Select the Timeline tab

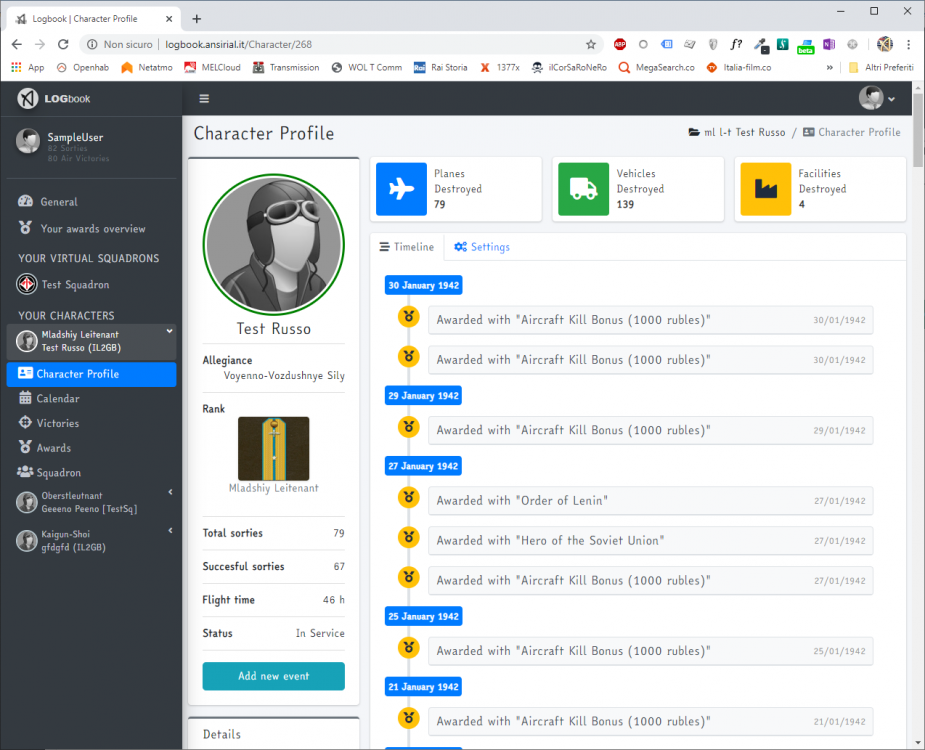pos(407,247)
